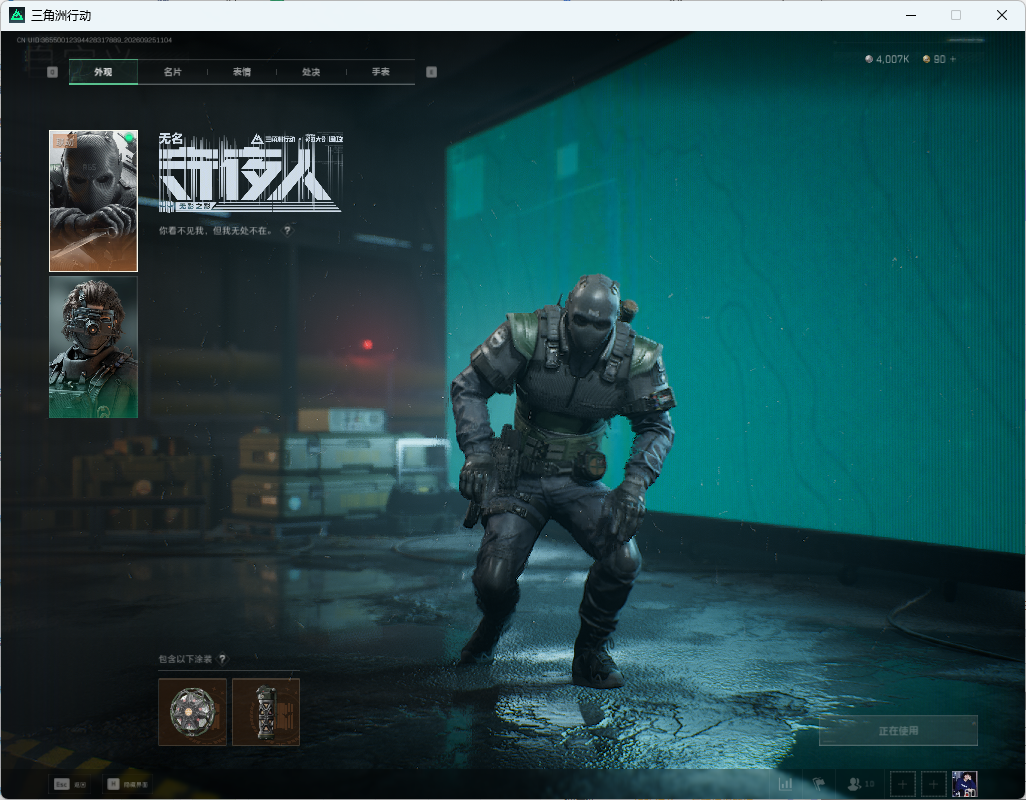Select the grenade canister skin item
Viewport: 1026px width, 800px height.
click(266, 712)
